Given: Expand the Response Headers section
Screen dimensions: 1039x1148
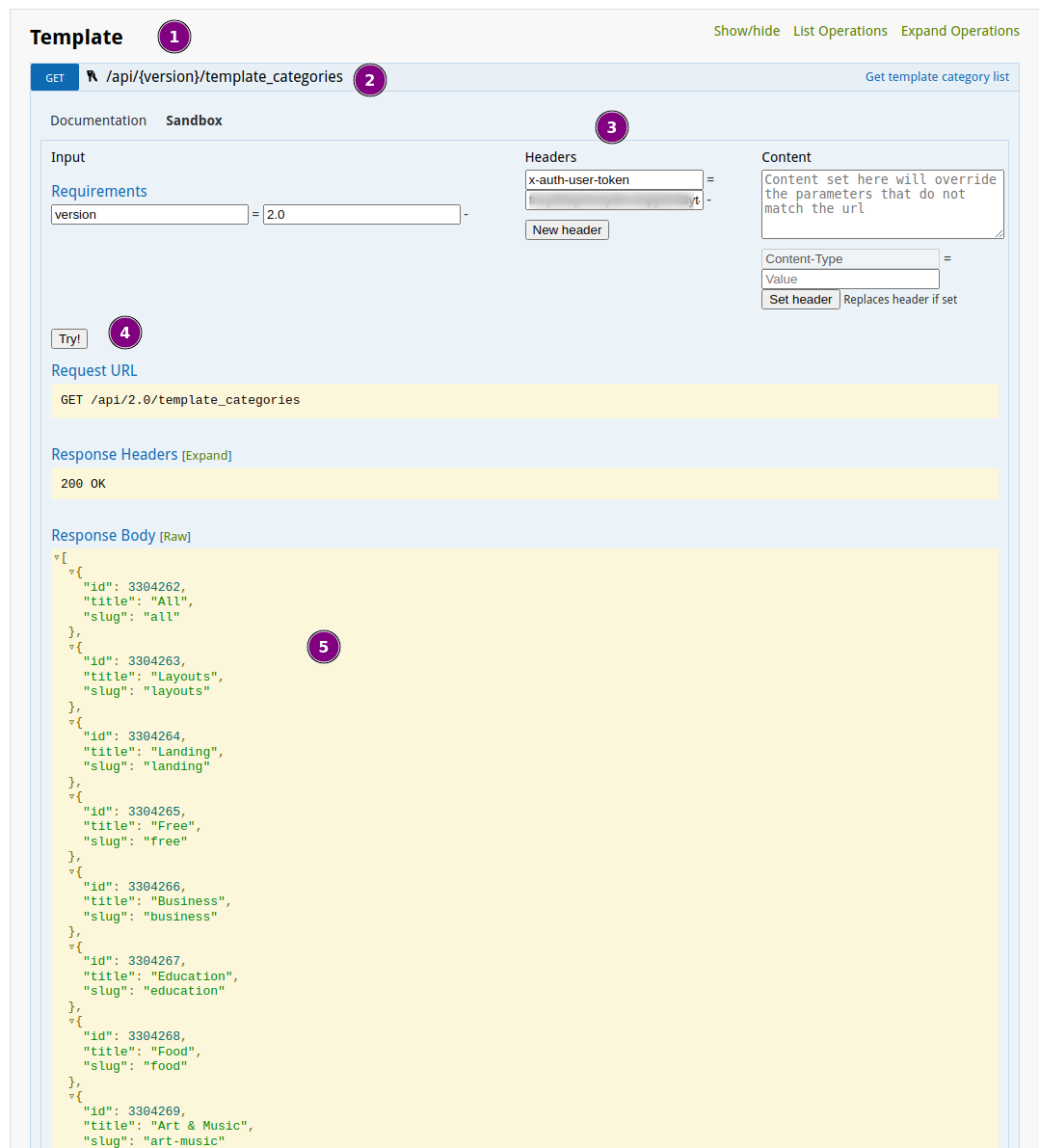Looking at the screenshot, I should click(206, 455).
